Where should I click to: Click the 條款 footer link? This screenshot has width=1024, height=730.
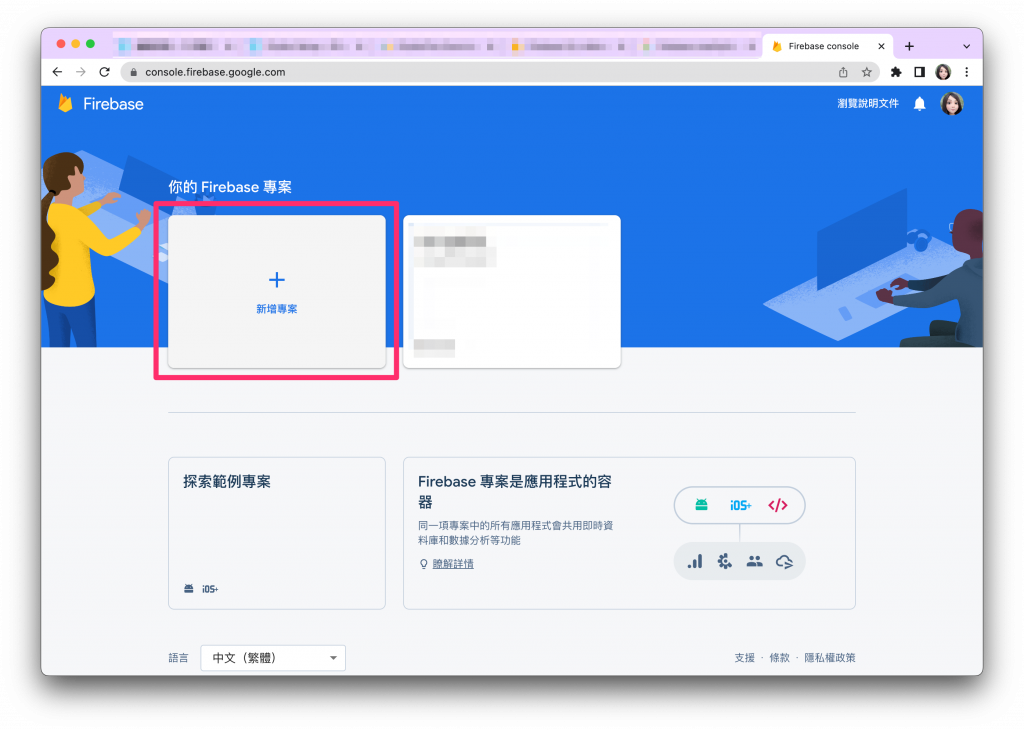tap(779, 658)
